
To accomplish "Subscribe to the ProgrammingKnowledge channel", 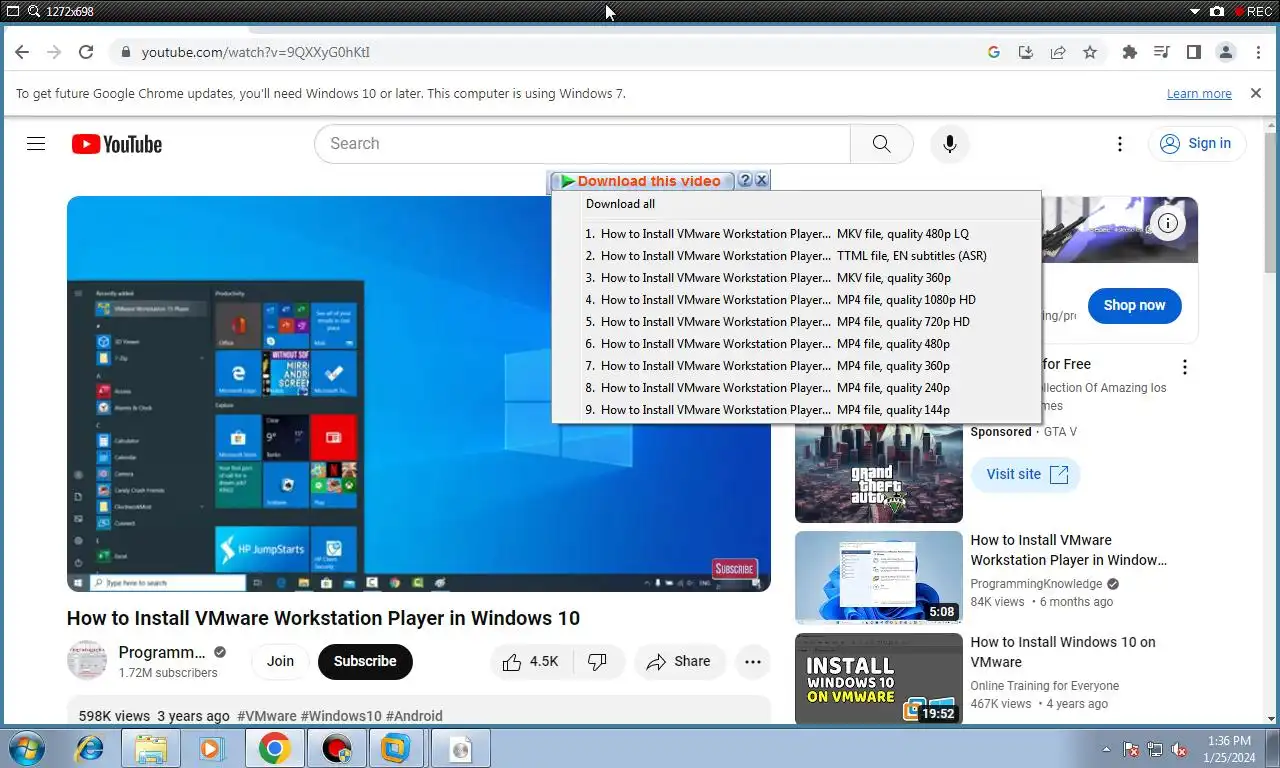I will (365, 662).
